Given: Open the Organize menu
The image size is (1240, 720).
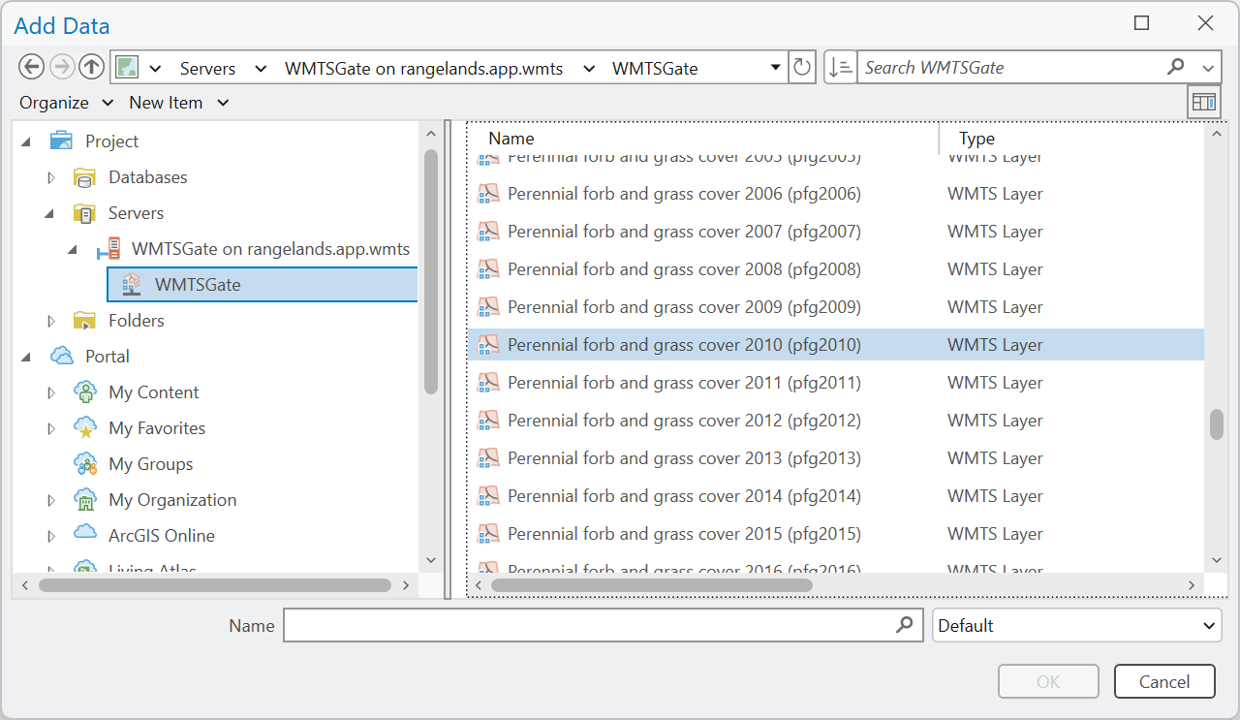Looking at the screenshot, I should pos(64,103).
